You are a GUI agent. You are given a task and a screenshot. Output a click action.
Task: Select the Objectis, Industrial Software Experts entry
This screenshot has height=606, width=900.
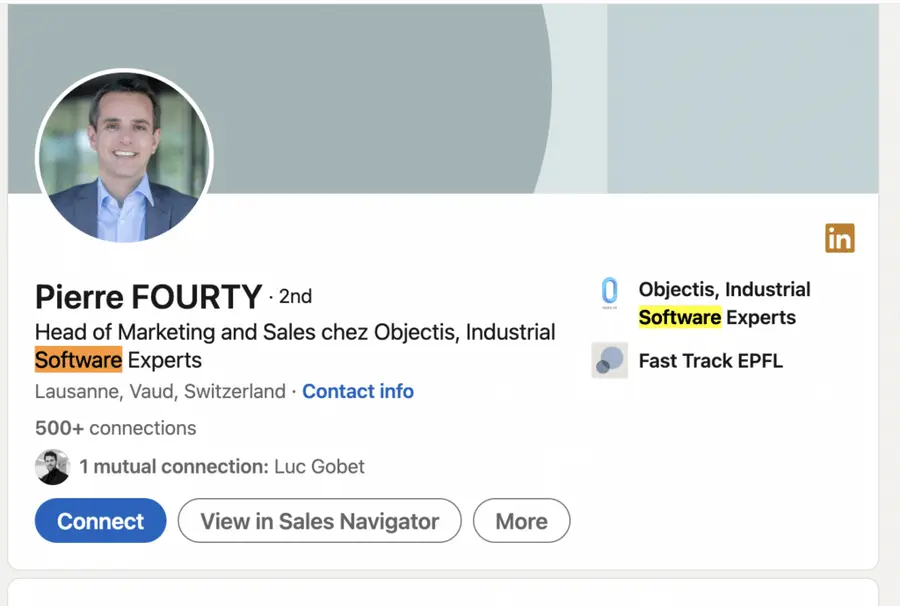point(724,303)
